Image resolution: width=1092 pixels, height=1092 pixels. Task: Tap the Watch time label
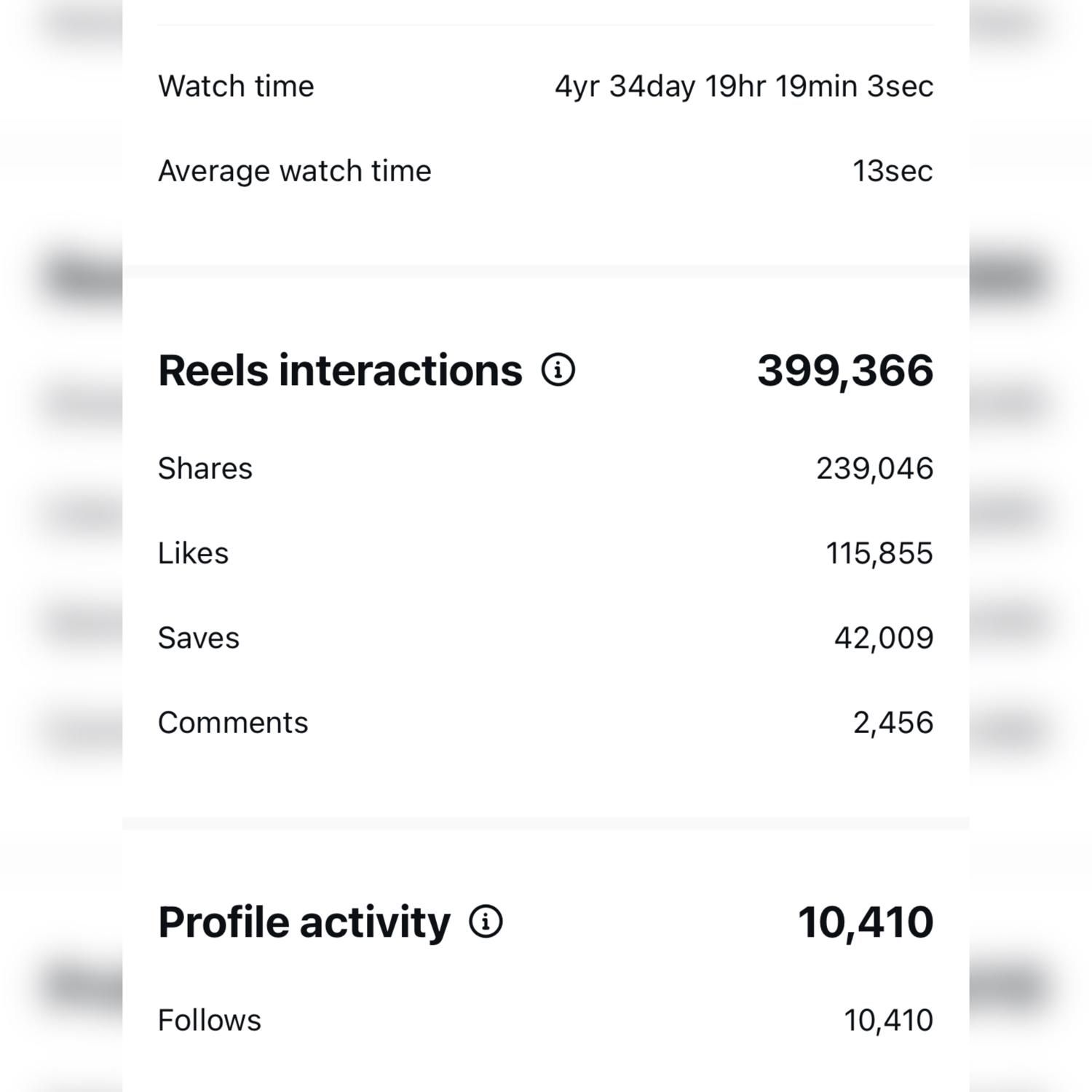point(236,86)
